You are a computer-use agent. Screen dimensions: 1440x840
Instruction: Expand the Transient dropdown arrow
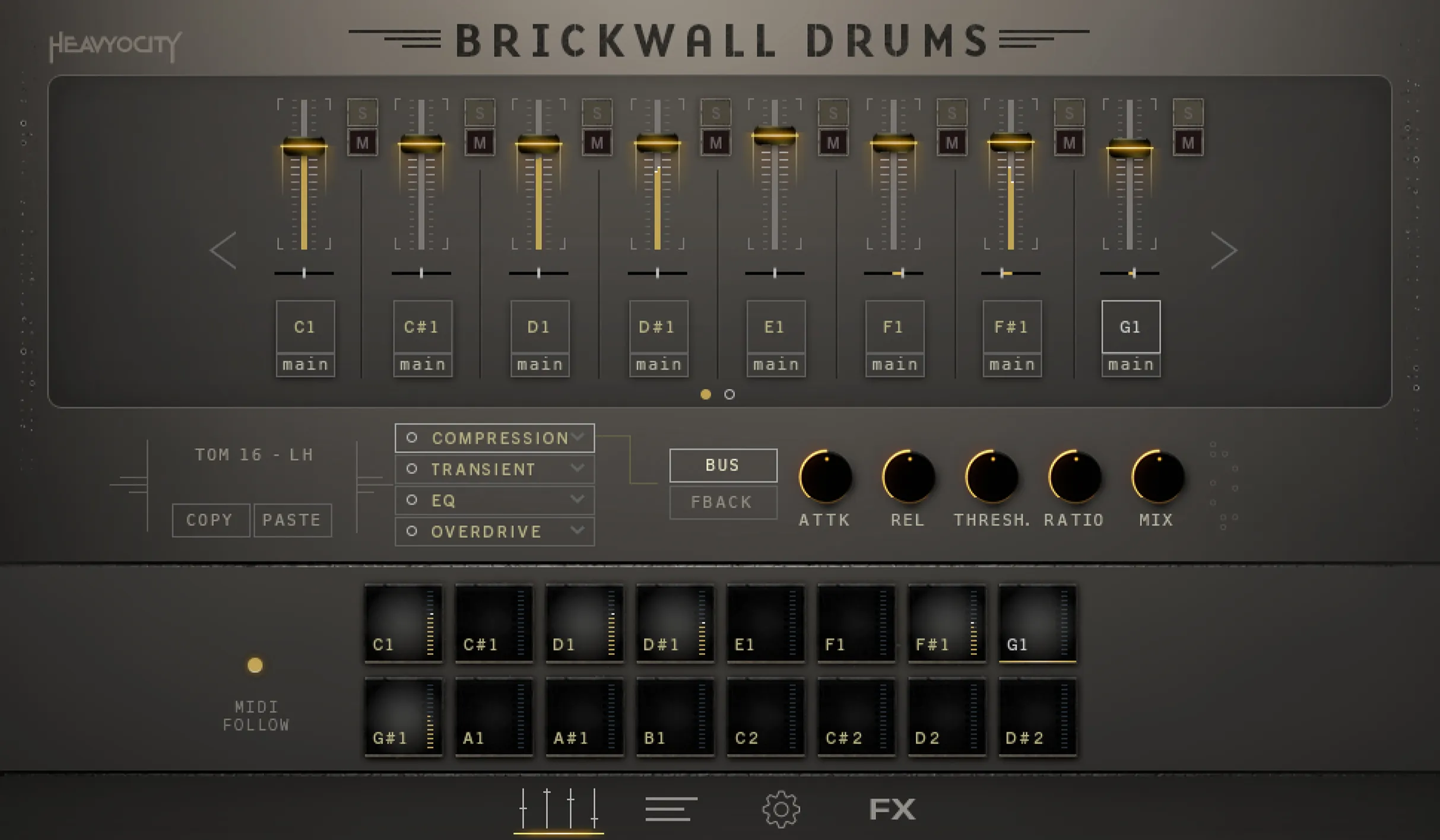577,468
